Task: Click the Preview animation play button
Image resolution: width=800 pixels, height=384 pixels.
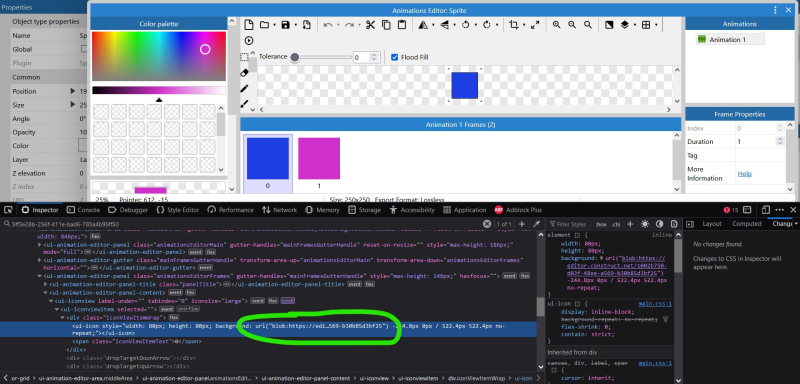Action: tap(248, 41)
